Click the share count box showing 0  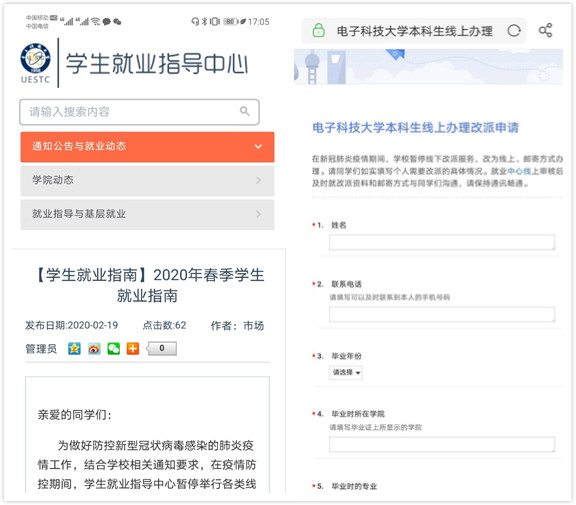pos(162,348)
